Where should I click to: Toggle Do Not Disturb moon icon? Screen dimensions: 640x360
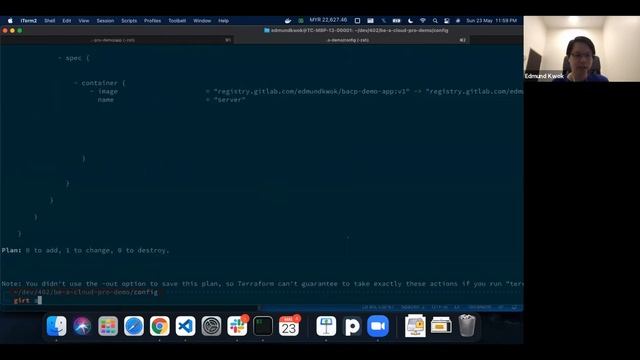(410, 20)
